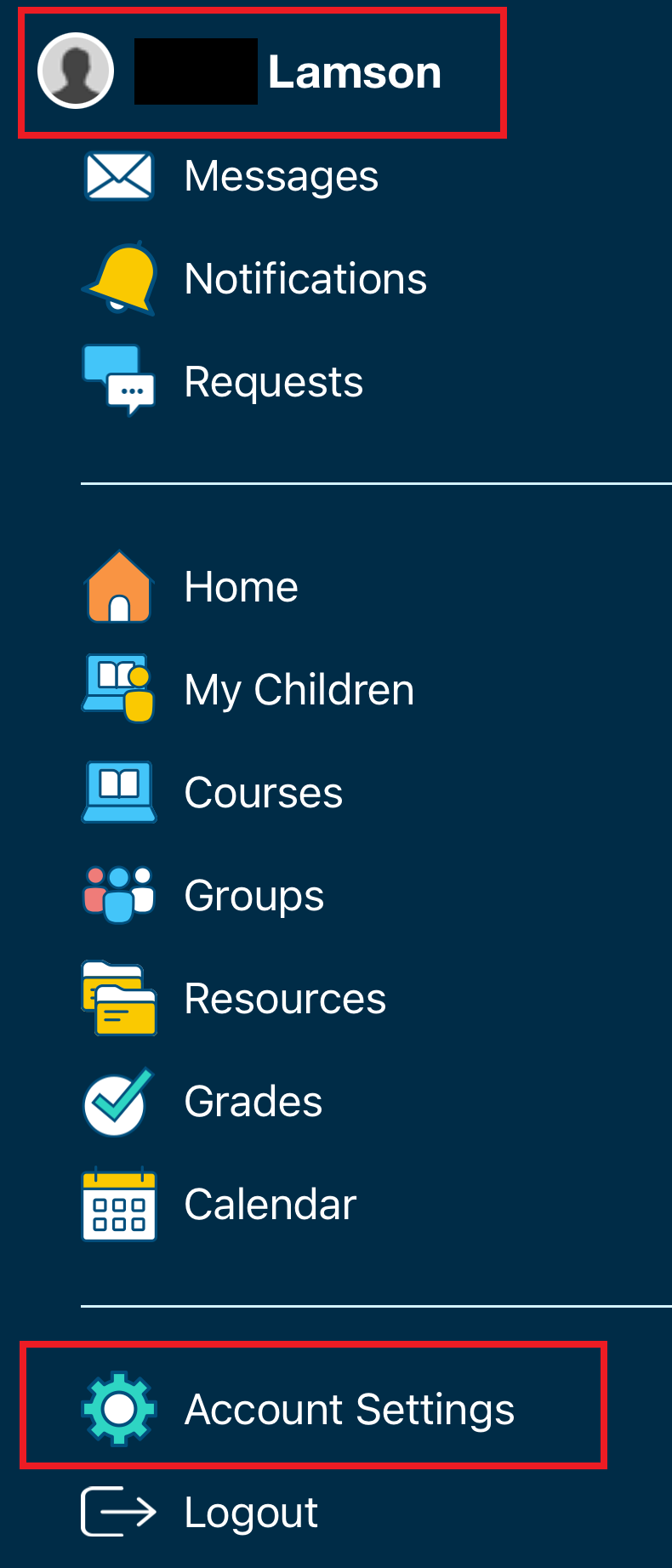Screen dimensions: 672x1568
Task: Click the Courses laptop book icon
Action: coord(119,792)
